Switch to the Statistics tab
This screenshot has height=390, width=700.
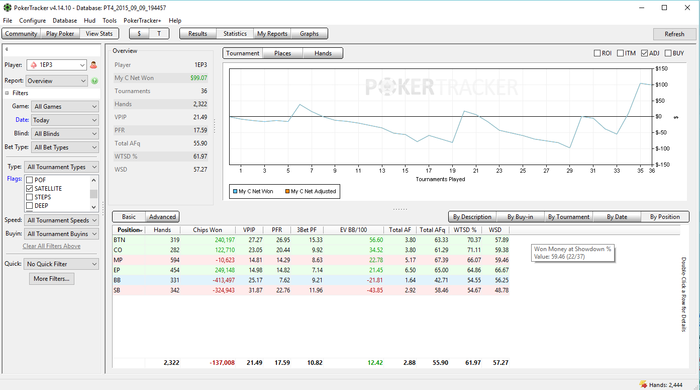click(x=235, y=33)
